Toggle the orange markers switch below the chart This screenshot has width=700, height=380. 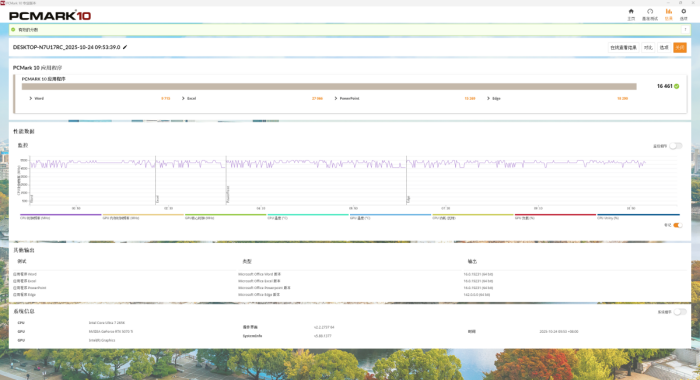click(678, 225)
